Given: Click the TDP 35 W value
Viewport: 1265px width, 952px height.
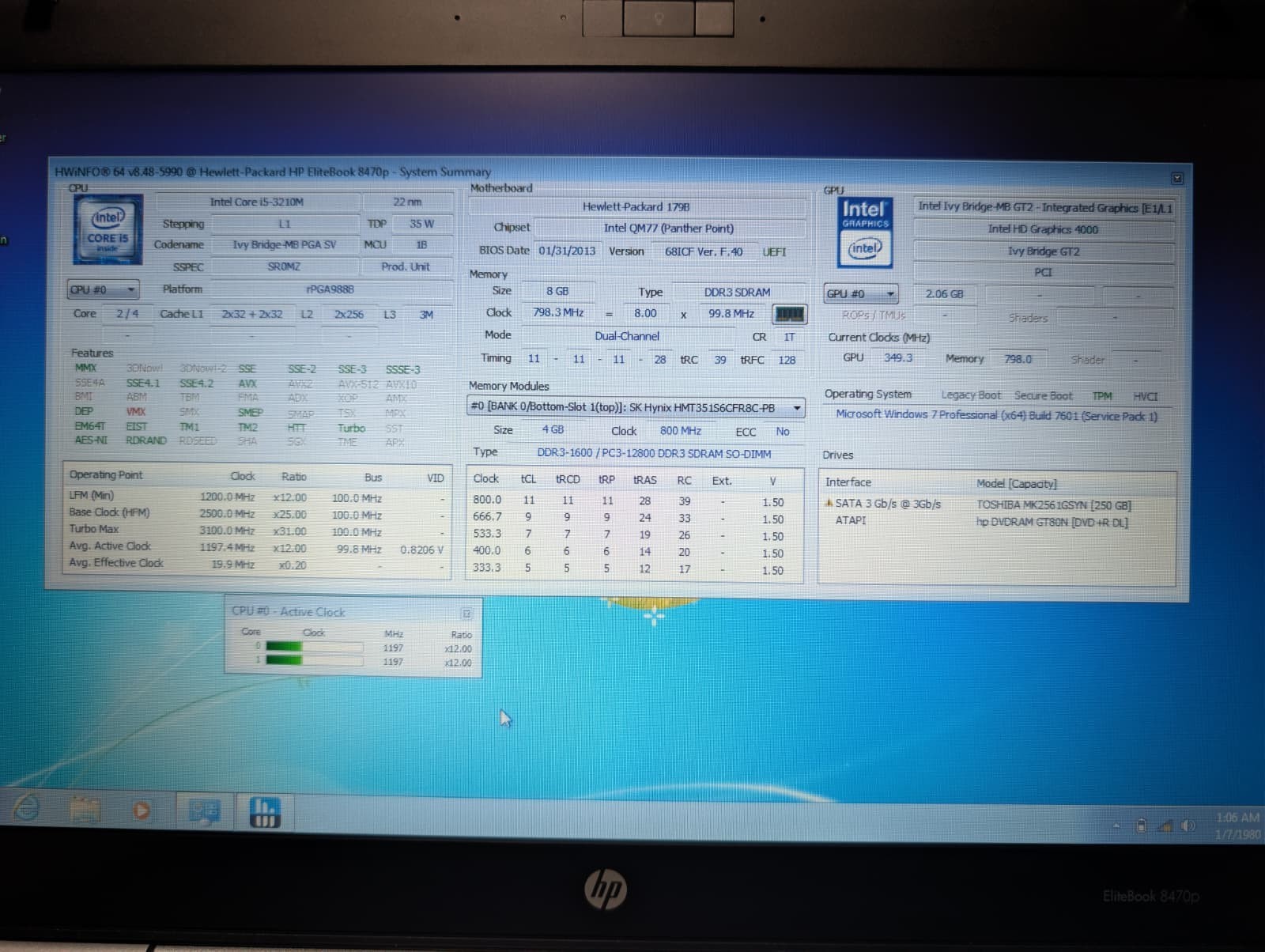Looking at the screenshot, I should (421, 224).
